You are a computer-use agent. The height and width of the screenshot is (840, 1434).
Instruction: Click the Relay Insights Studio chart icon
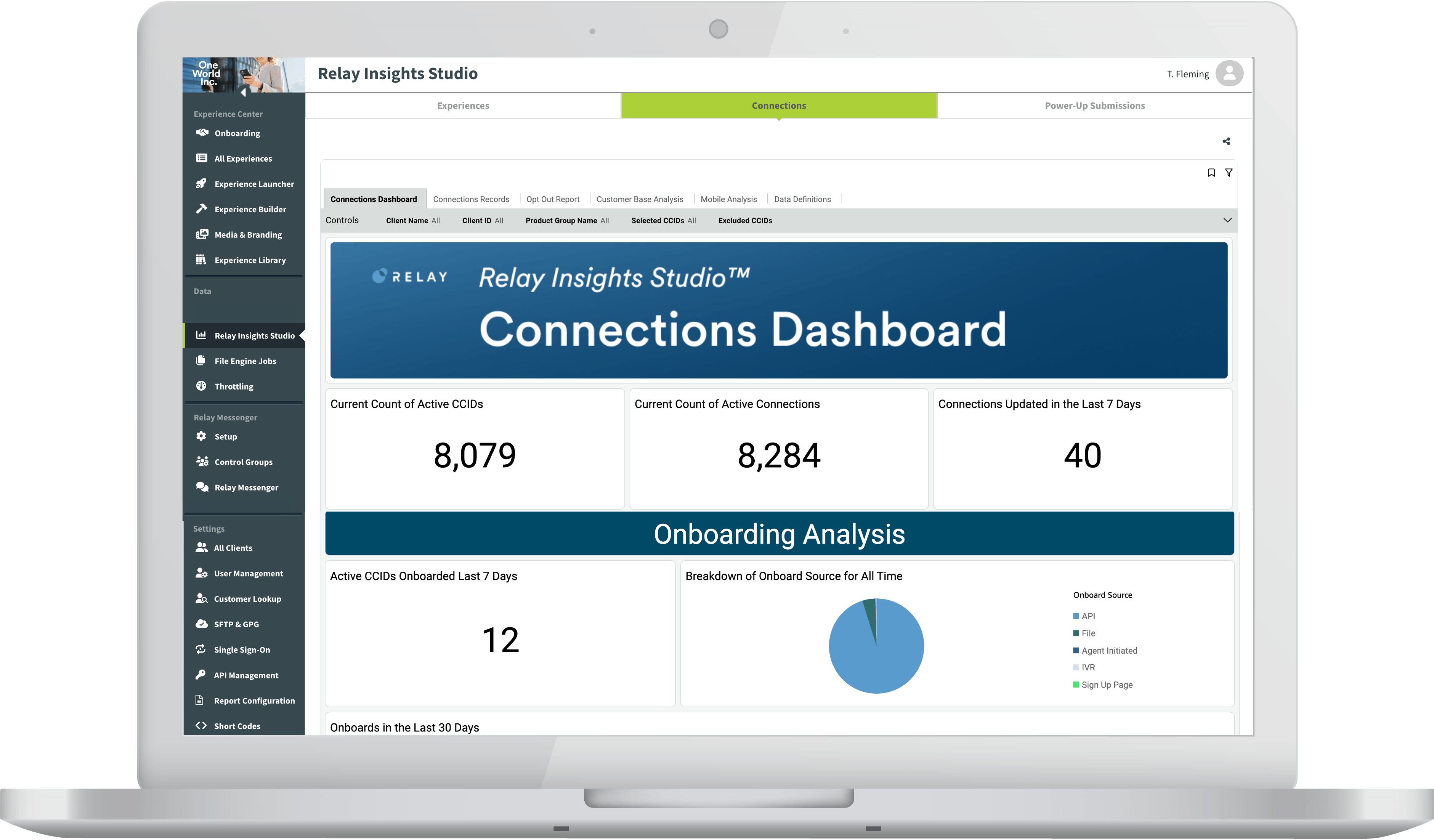coord(201,335)
